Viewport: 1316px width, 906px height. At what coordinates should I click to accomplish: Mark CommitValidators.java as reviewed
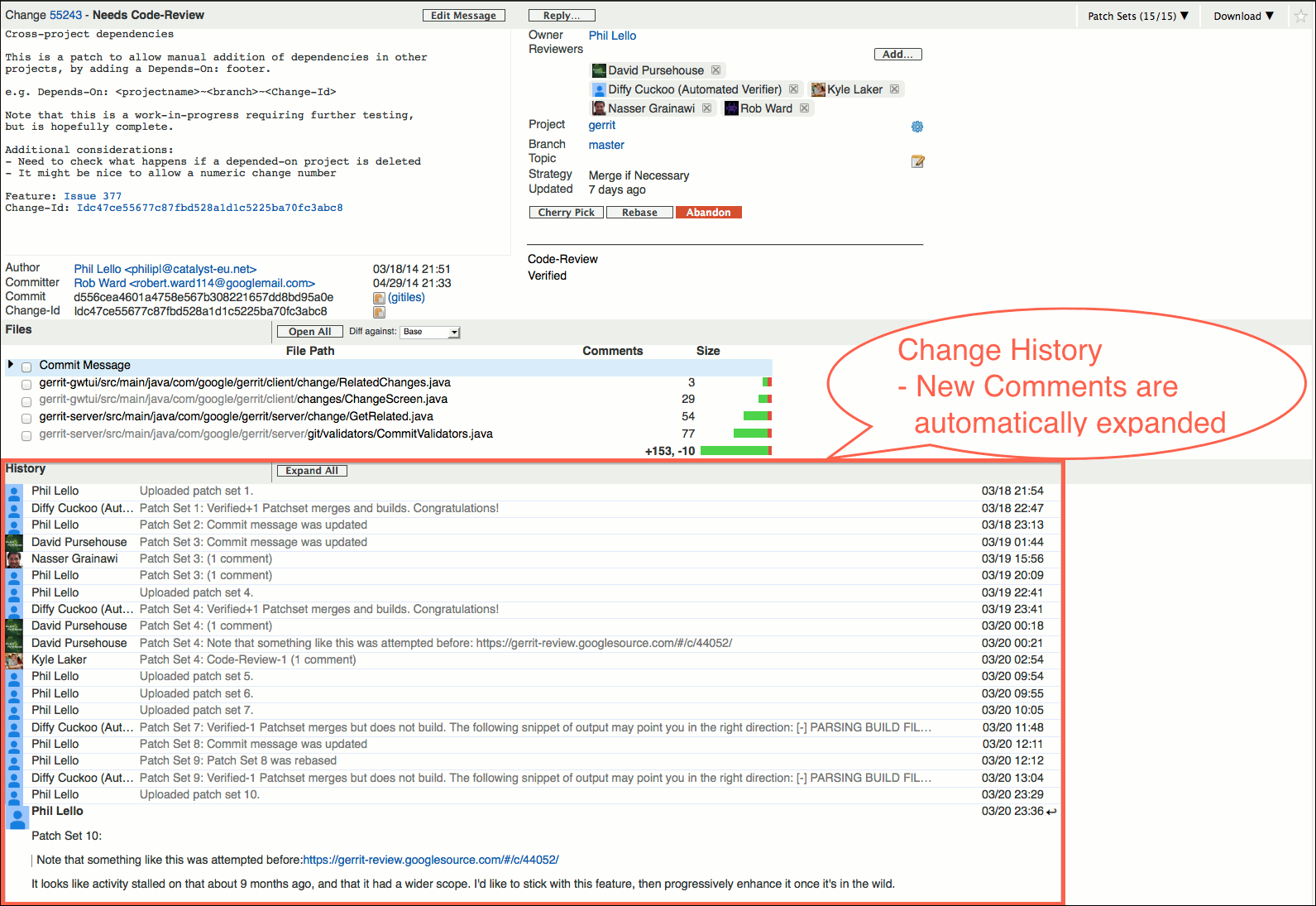[26, 435]
